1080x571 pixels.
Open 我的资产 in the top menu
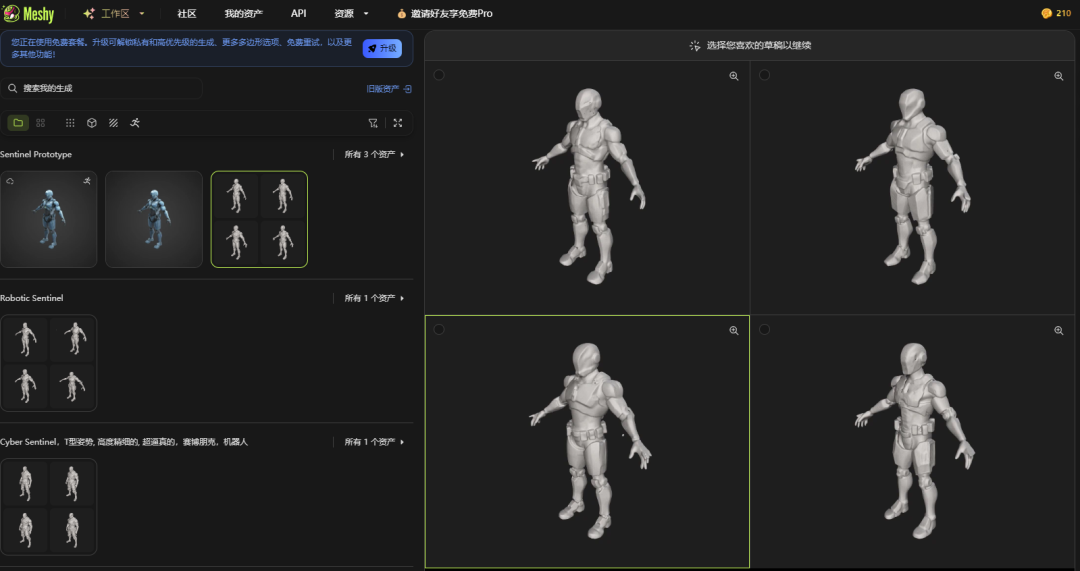(x=243, y=13)
